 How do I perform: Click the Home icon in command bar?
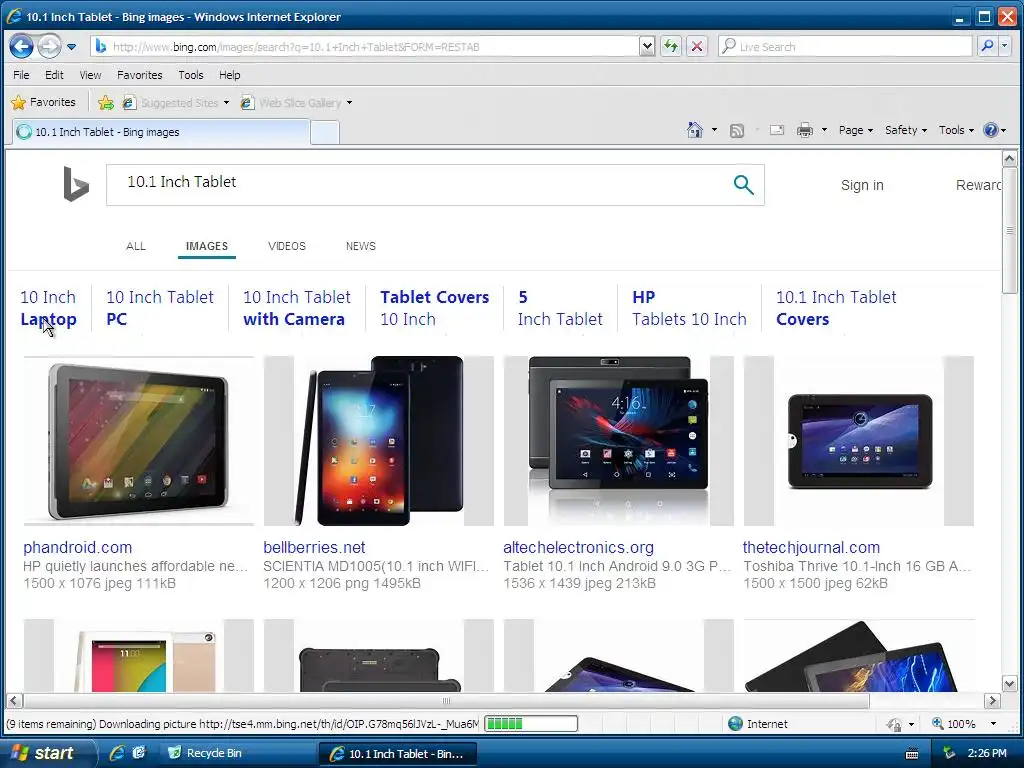tap(695, 130)
